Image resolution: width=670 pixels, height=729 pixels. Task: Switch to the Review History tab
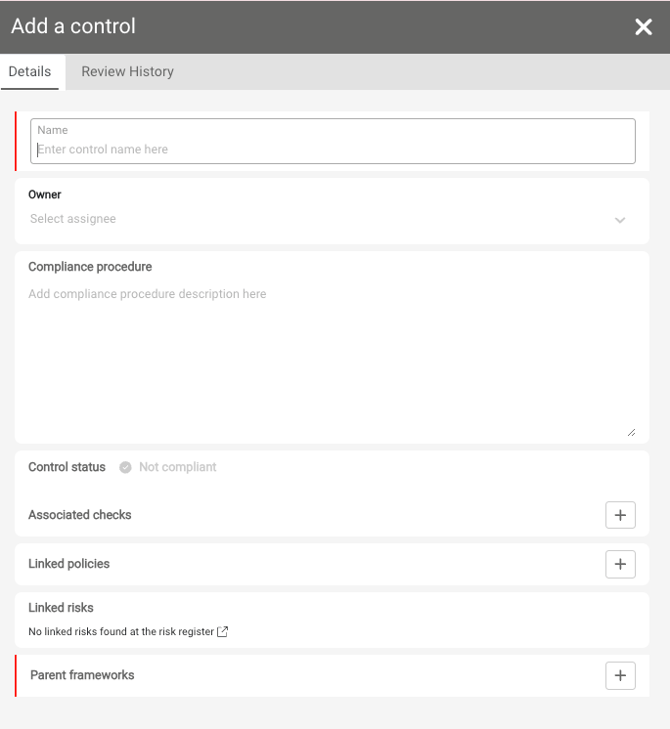[x=127, y=72]
